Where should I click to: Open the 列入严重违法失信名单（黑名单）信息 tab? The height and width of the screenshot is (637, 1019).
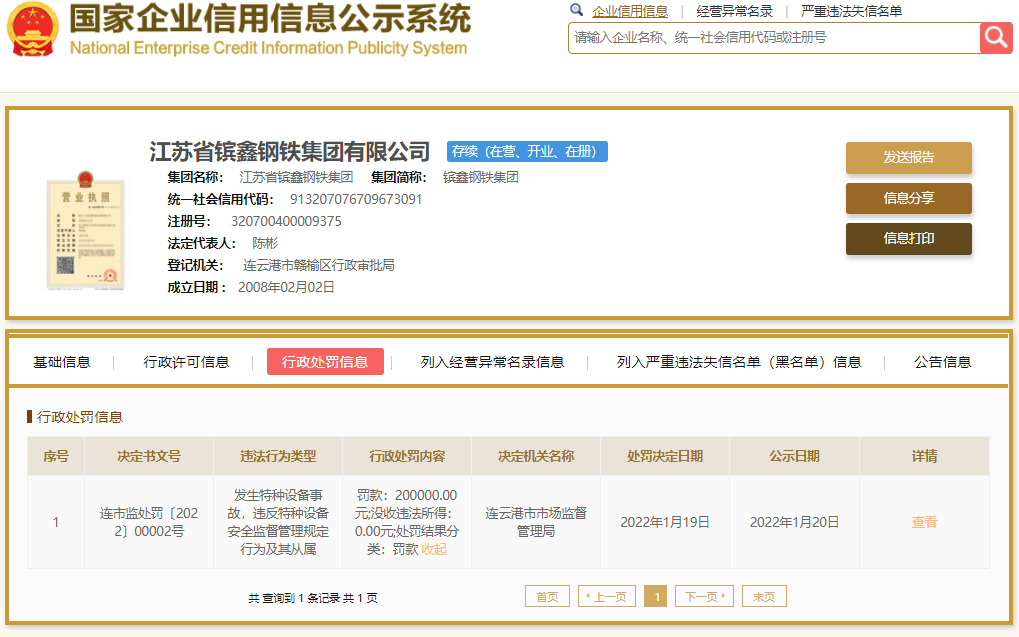(739, 362)
